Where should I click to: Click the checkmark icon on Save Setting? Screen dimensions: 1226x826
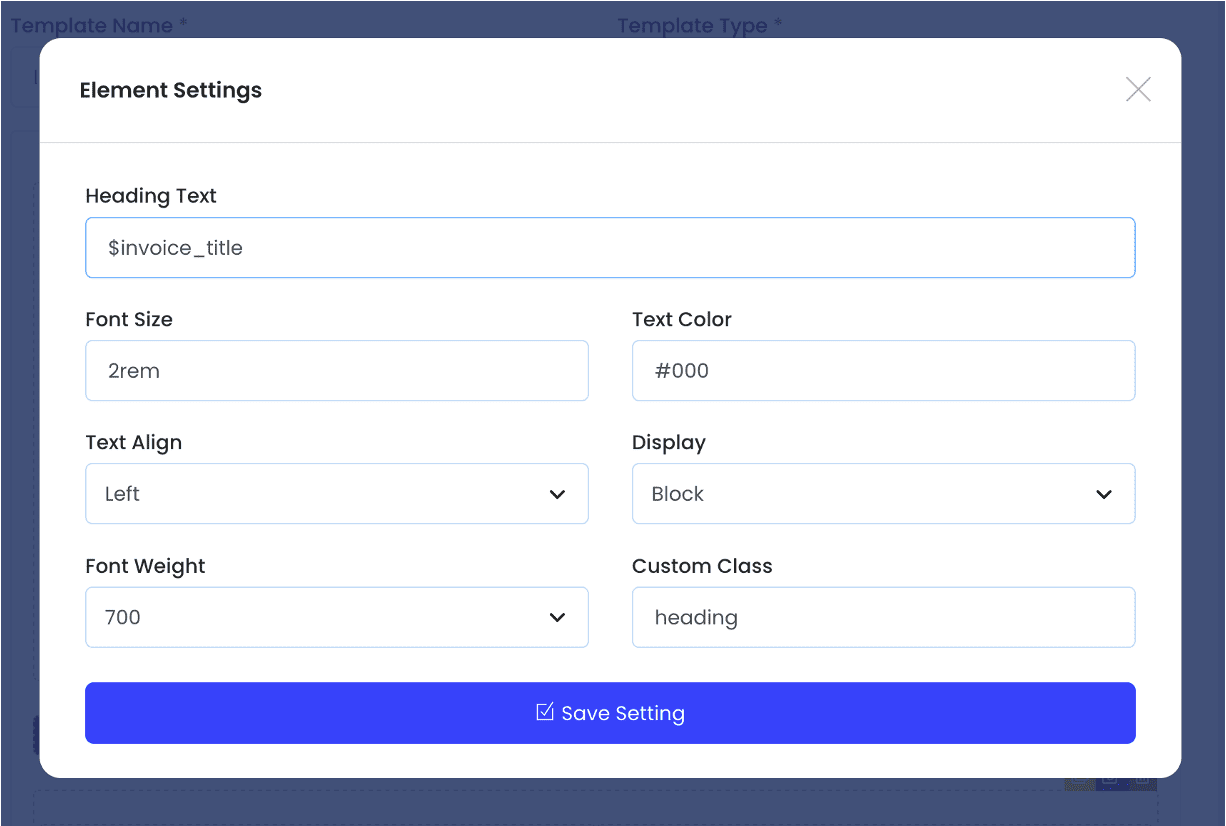(x=545, y=712)
